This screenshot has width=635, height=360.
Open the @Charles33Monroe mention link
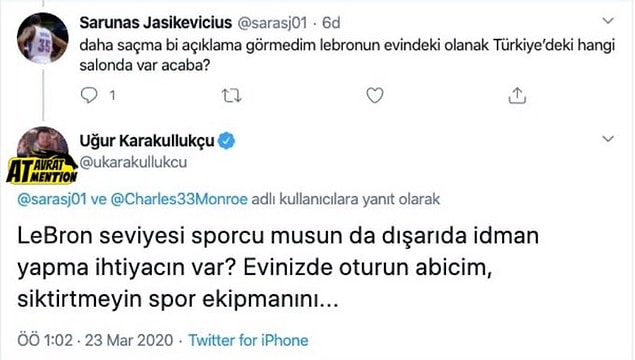[179, 199]
